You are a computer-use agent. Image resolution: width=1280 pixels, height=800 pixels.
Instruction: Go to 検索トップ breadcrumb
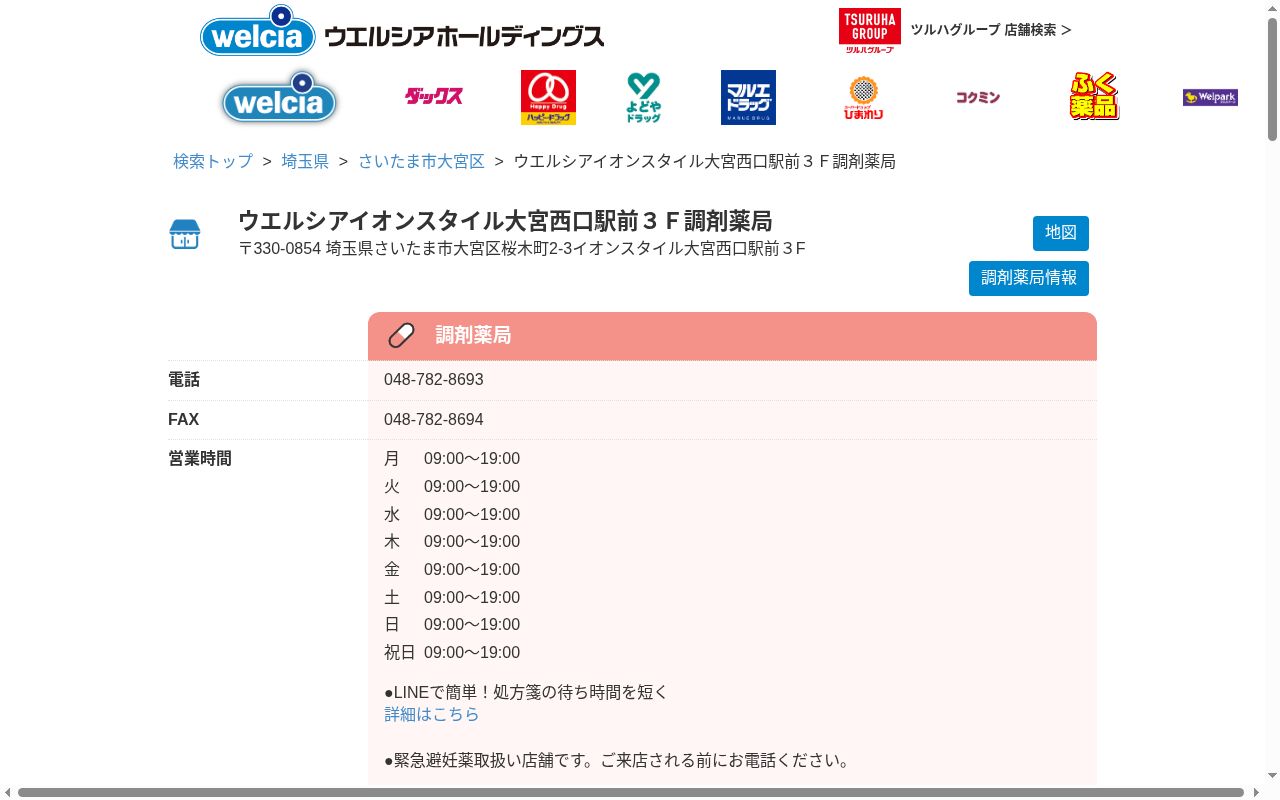click(213, 161)
